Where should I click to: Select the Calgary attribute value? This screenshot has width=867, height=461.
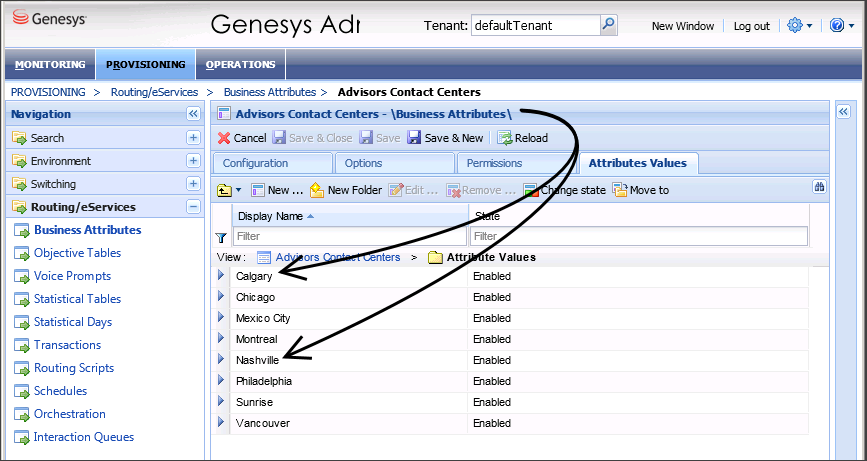(254, 276)
